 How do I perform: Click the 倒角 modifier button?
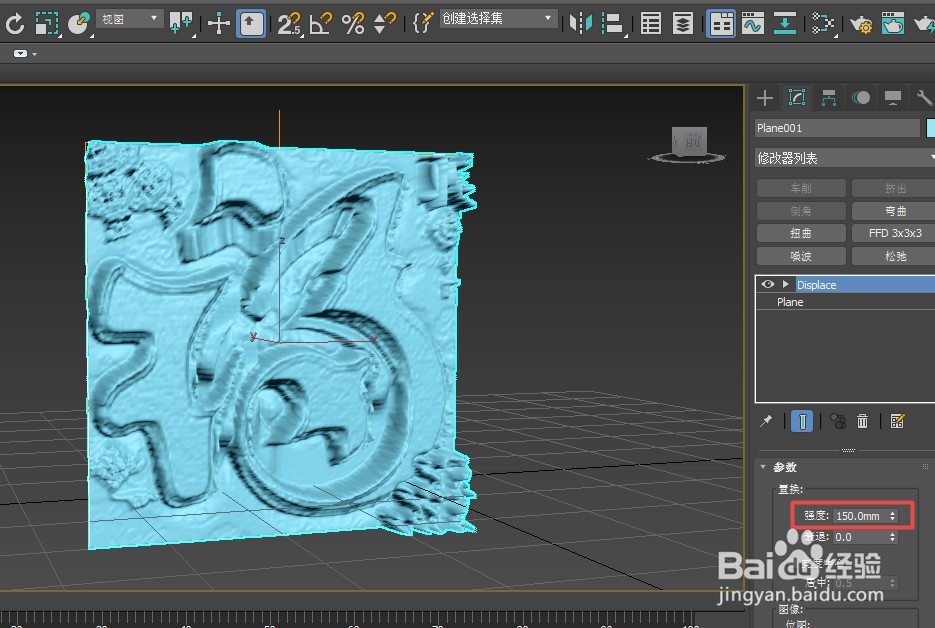pyautogui.click(x=801, y=211)
